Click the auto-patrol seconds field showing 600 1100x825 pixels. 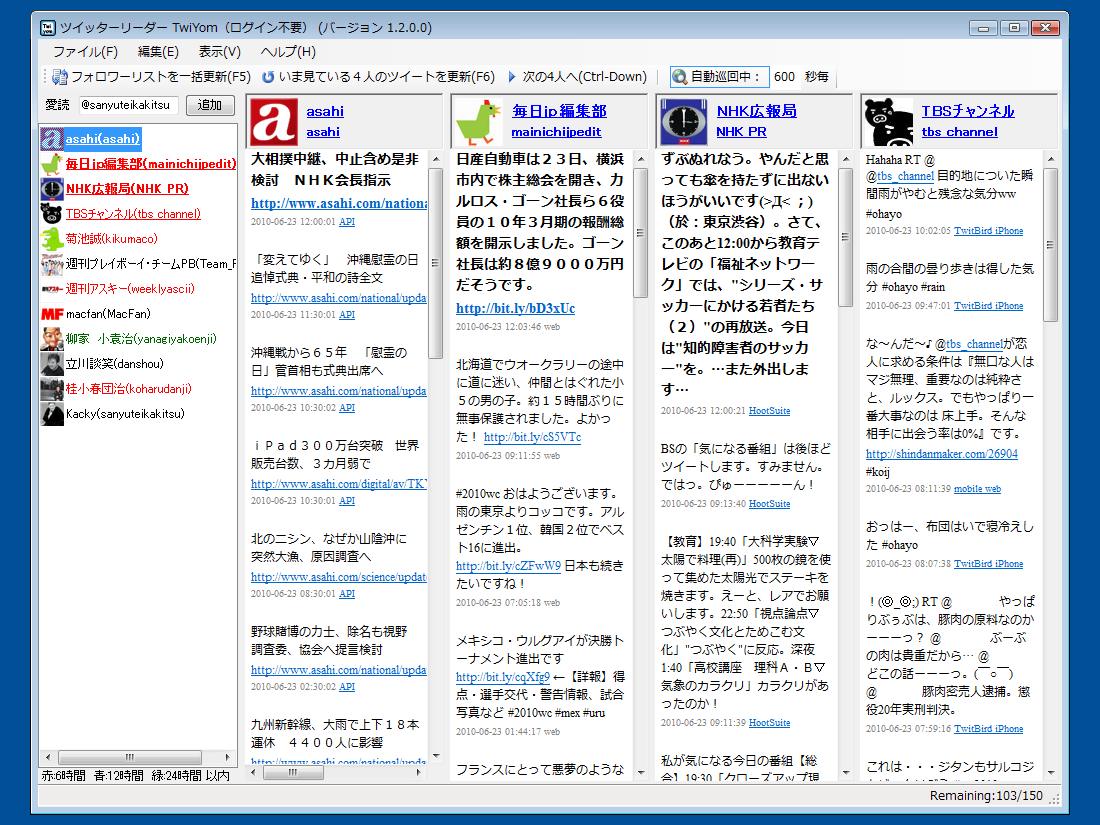pyautogui.click(x=784, y=76)
